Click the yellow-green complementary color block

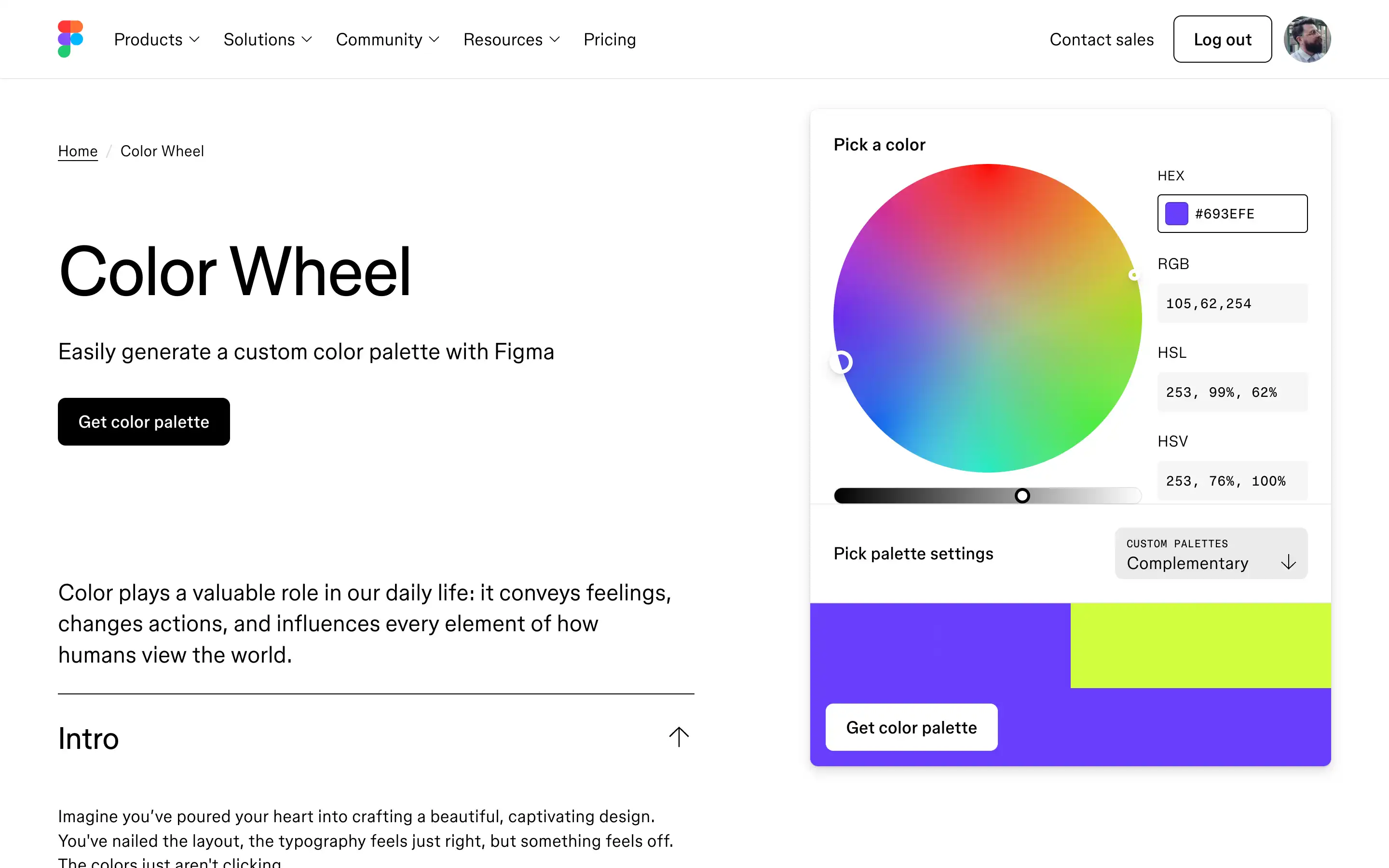point(1201,645)
